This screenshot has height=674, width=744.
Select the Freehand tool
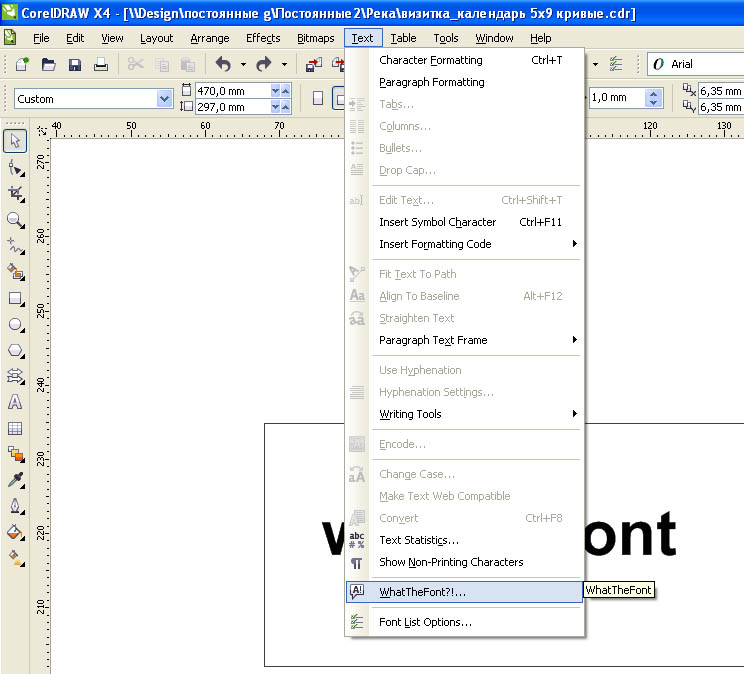coord(15,246)
